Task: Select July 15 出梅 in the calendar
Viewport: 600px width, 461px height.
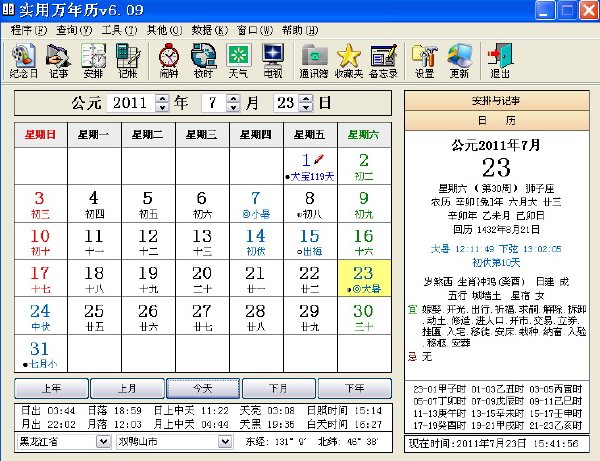Action: click(310, 241)
